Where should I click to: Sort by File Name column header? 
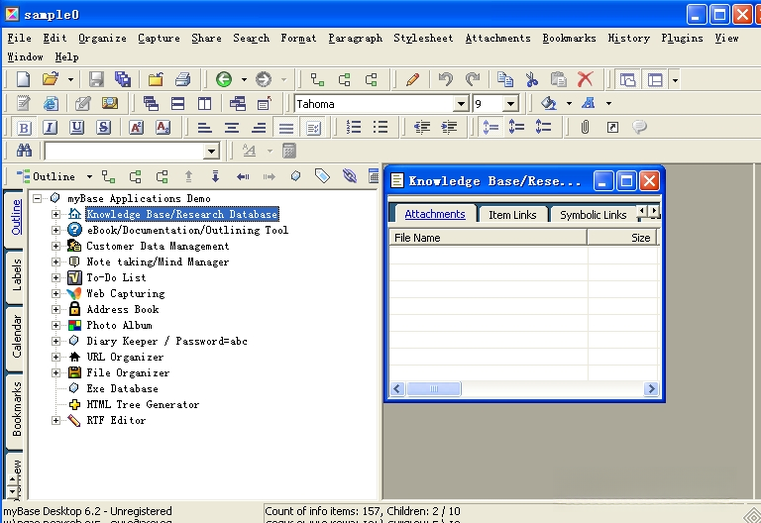pos(488,238)
